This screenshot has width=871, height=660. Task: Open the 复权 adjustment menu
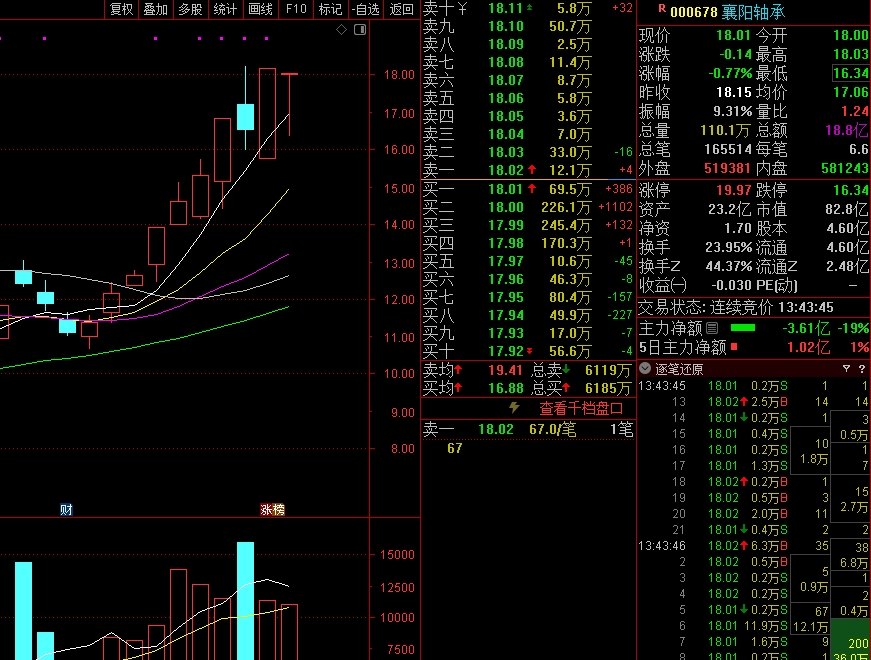tap(121, 9)
